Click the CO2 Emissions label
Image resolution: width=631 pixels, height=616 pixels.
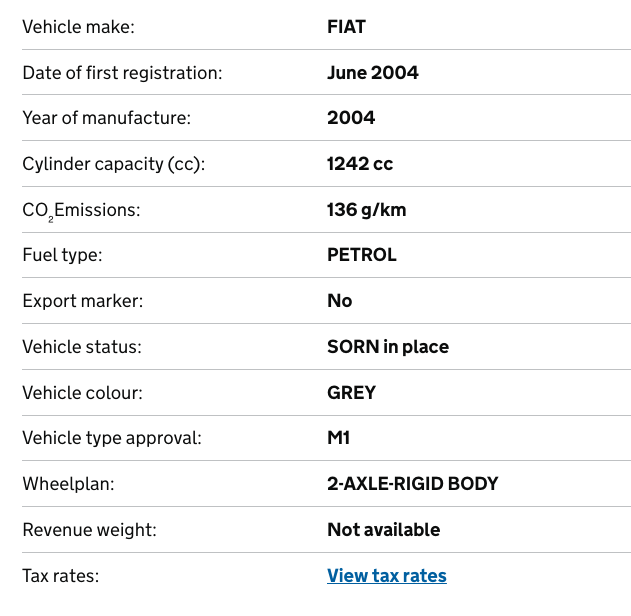(81, 211)
